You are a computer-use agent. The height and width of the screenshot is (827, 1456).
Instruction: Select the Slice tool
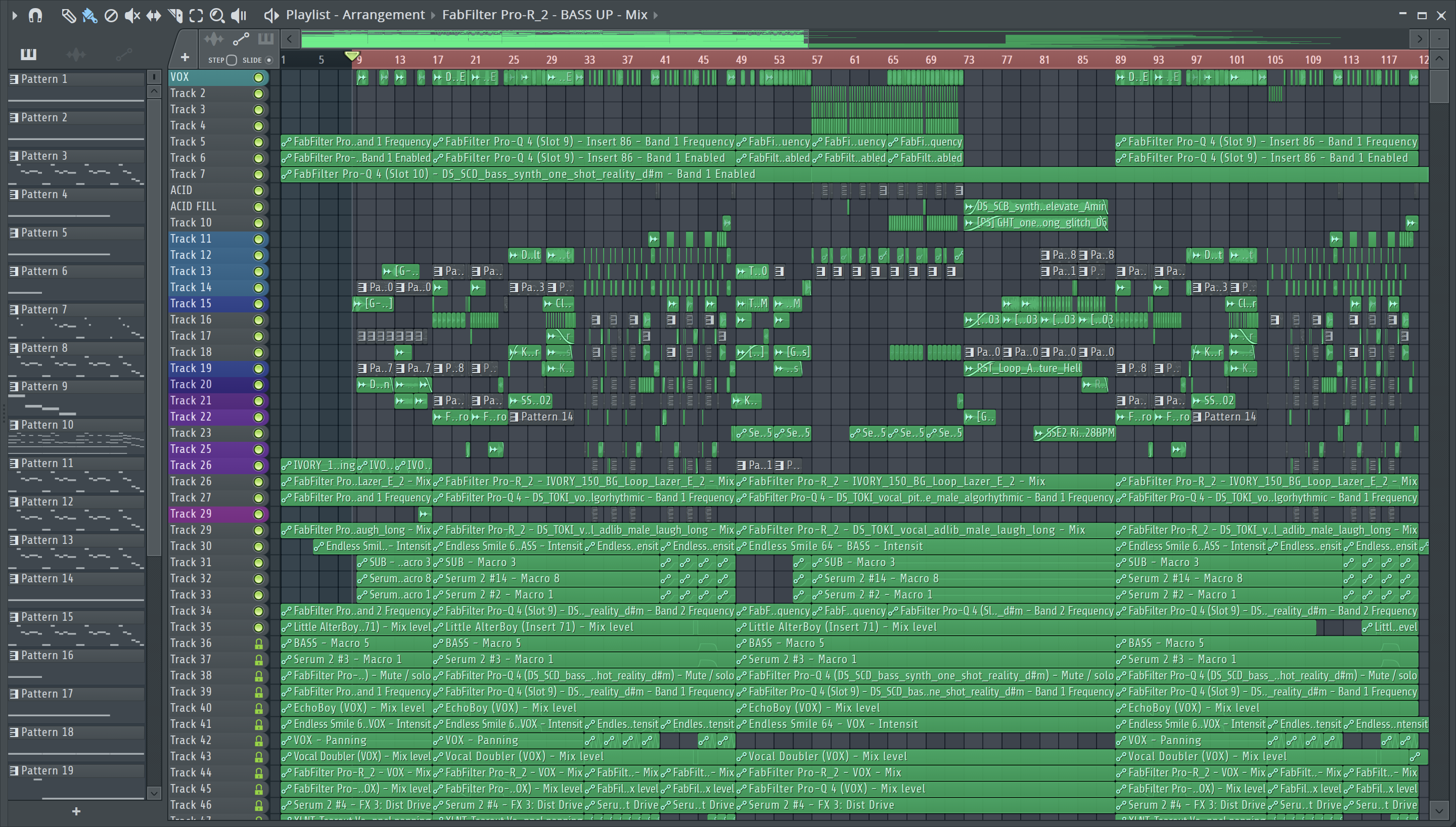(x=175, y=15)
